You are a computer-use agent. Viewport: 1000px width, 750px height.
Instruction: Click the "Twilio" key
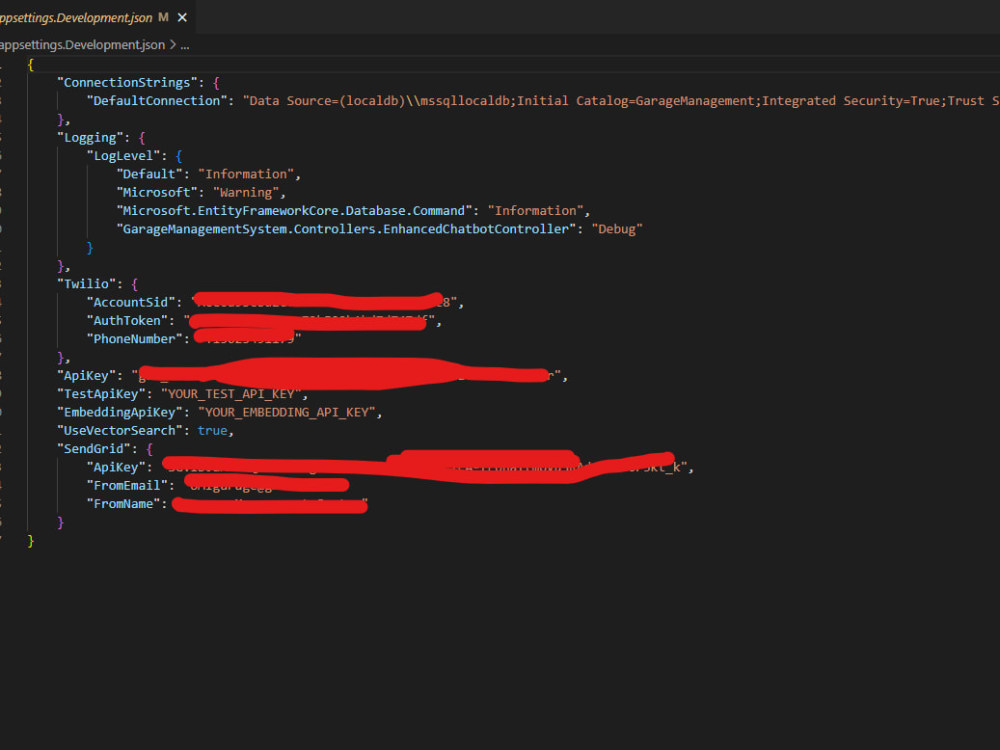point(87,284)
